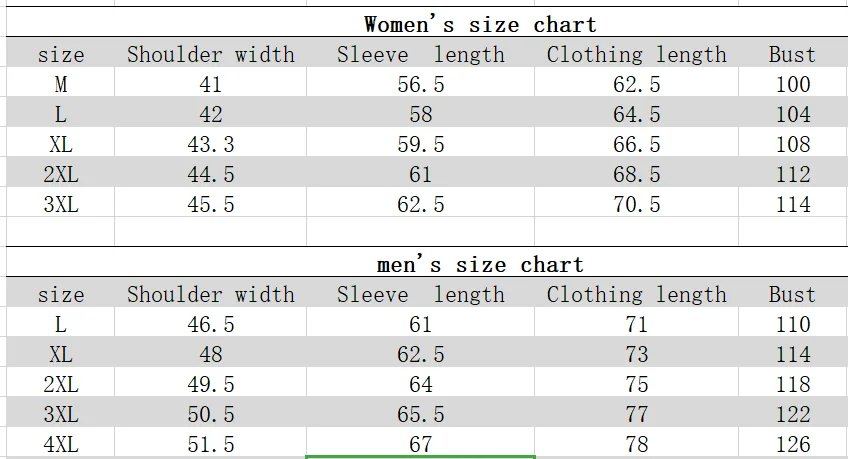Screen dimensions: 848x459
Task: Select the men's 4XL size cell
Action: (61, 443)
